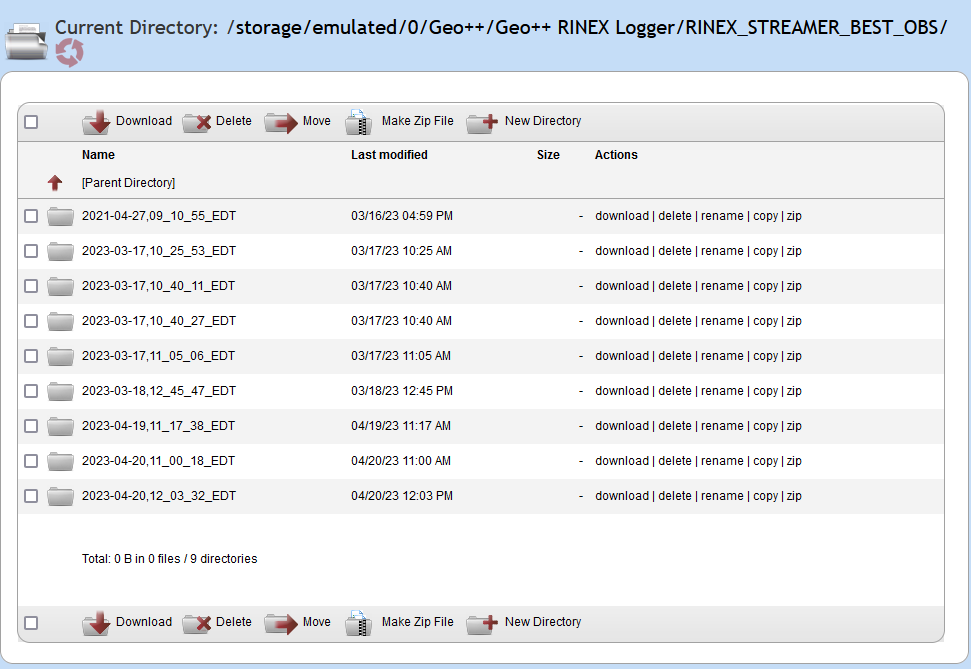Click the bottom toolbar Download icon
Screen dimensions: 971x669
coord(96,621)
